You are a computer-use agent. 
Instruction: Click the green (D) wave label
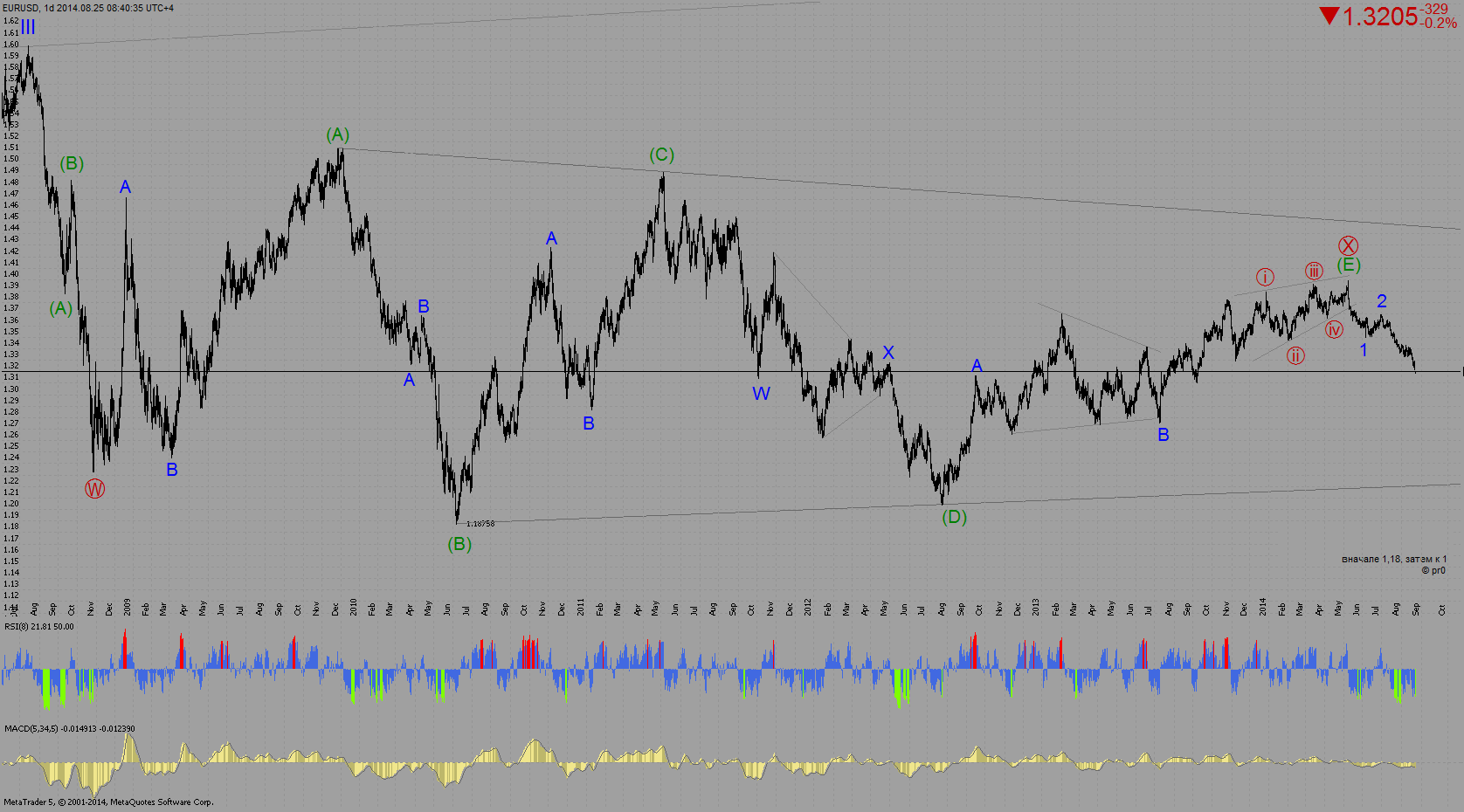954,517
